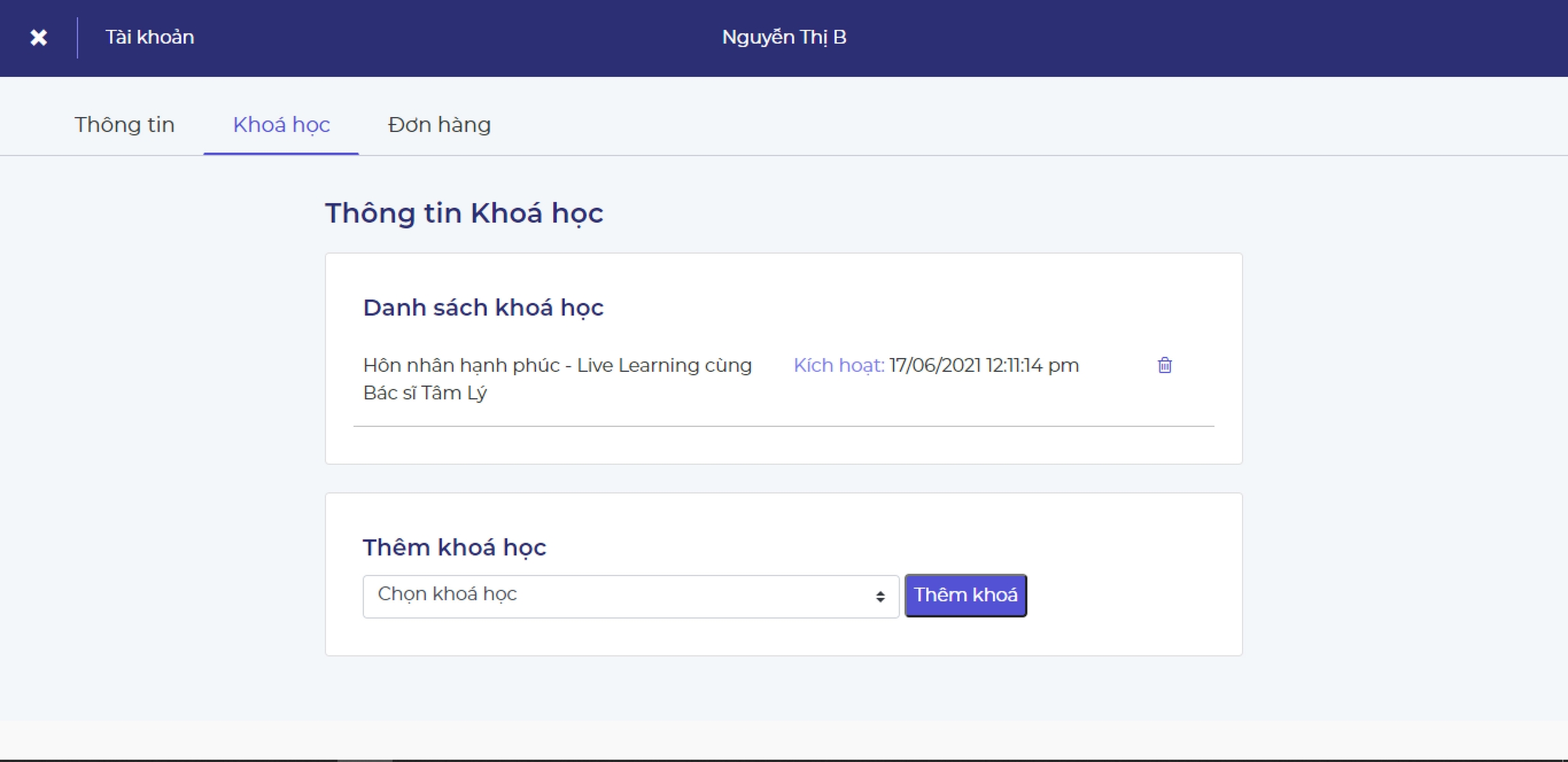Click the Thông tin Khoá học heading
Screen dimensions: 1568x762
pyautogui.click(x=464, y=213)
